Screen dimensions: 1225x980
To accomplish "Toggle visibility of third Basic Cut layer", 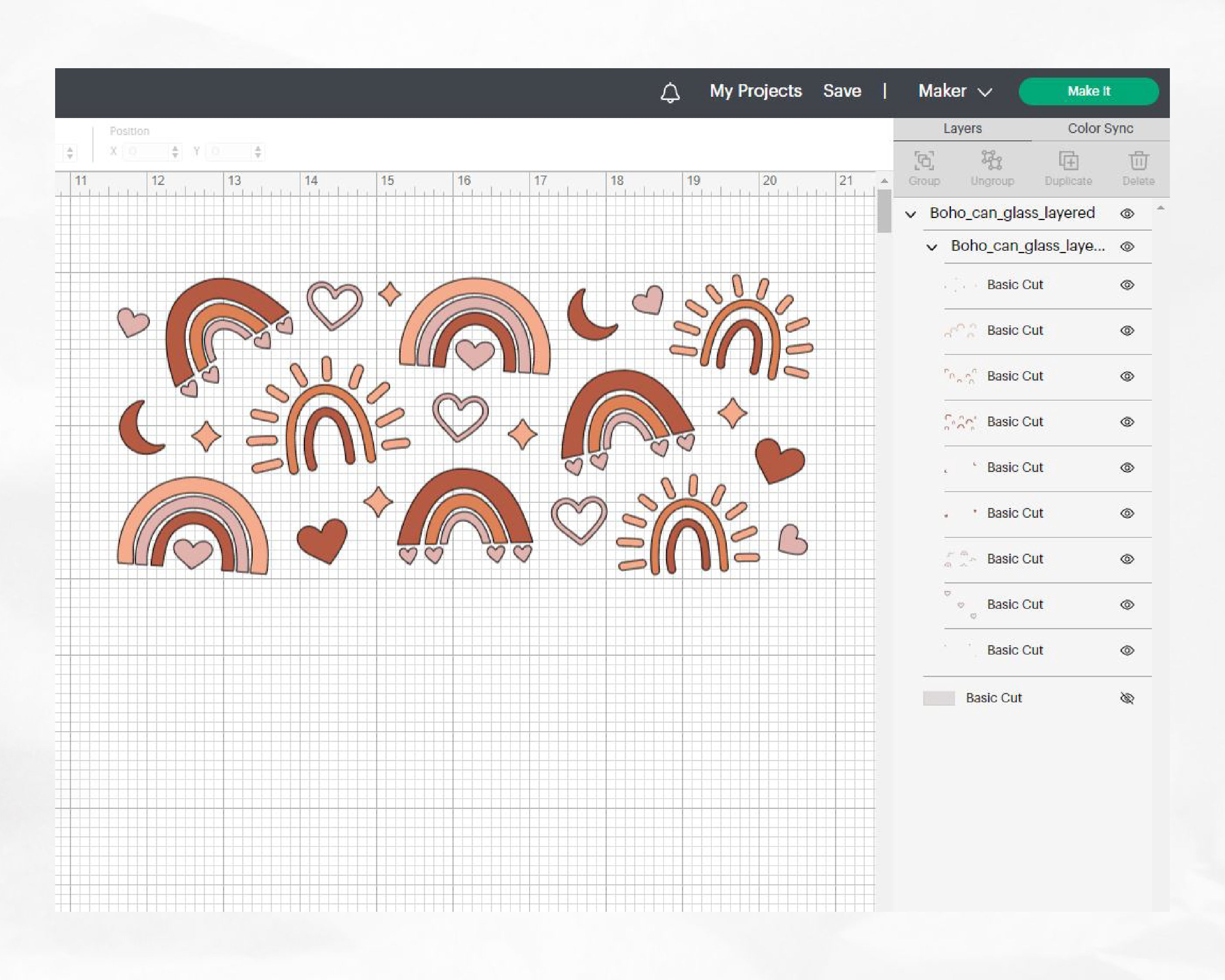I will [1127, 376].
